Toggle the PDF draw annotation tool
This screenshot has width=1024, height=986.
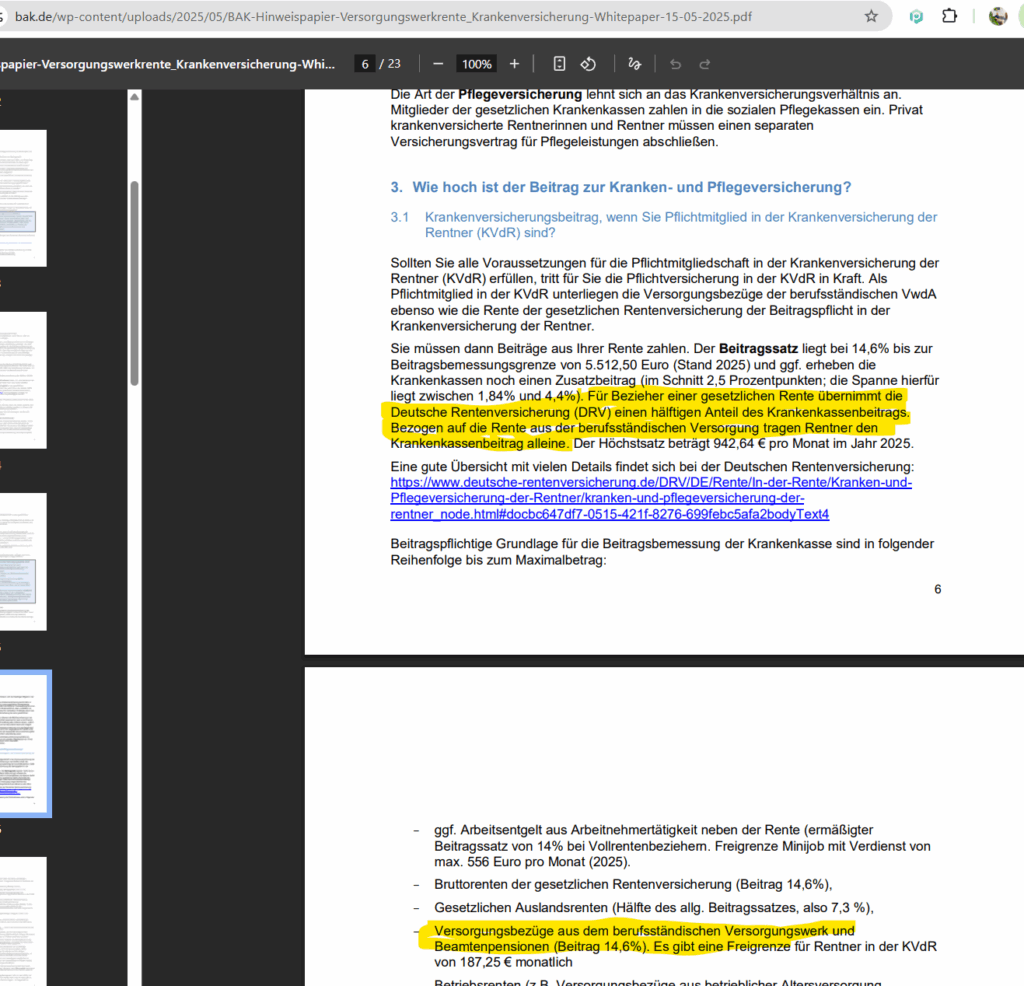(x=634, y=64)
